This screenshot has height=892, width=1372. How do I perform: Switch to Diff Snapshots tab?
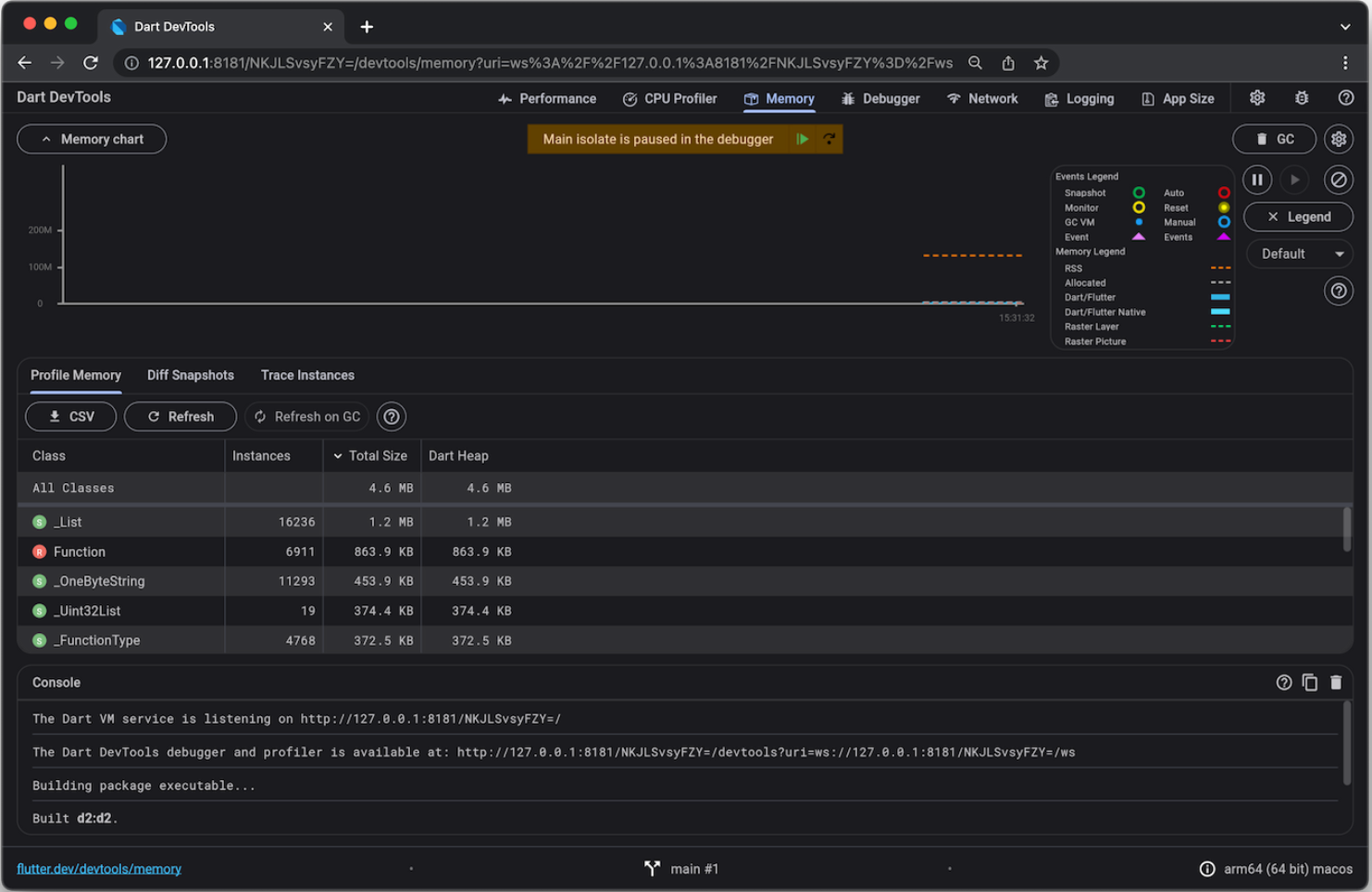(191, 375)
